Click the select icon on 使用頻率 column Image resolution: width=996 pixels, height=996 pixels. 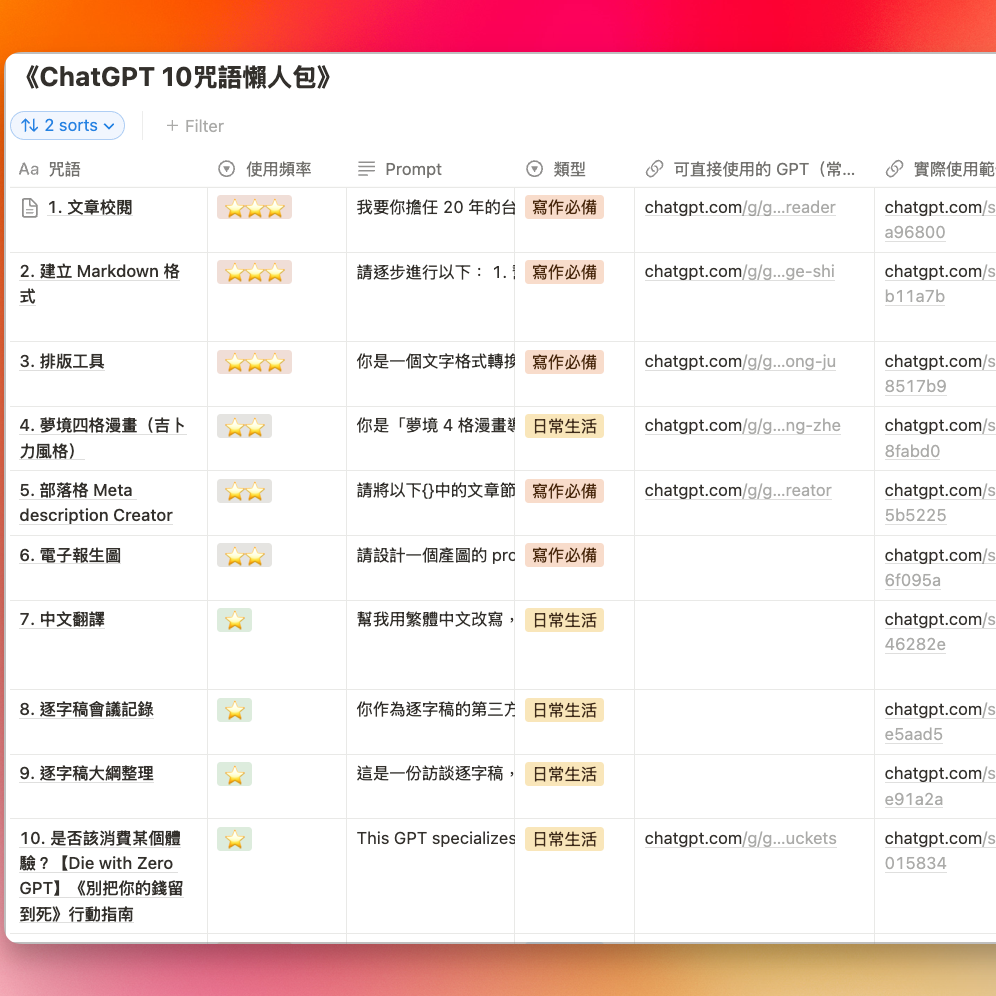point(227,169)
